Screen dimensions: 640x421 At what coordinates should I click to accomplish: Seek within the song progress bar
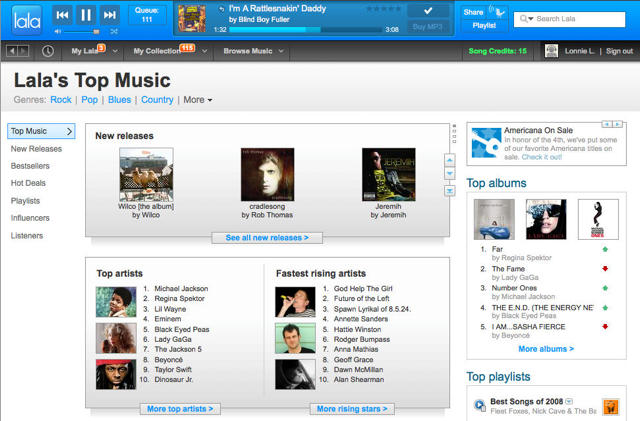pyautogui.click(x=290, y=29)
